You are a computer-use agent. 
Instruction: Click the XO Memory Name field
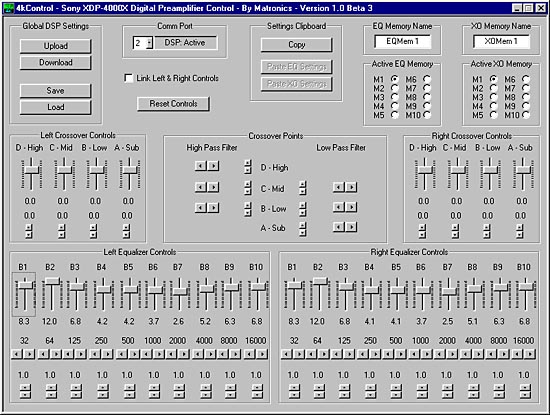(x=501, y=41)
